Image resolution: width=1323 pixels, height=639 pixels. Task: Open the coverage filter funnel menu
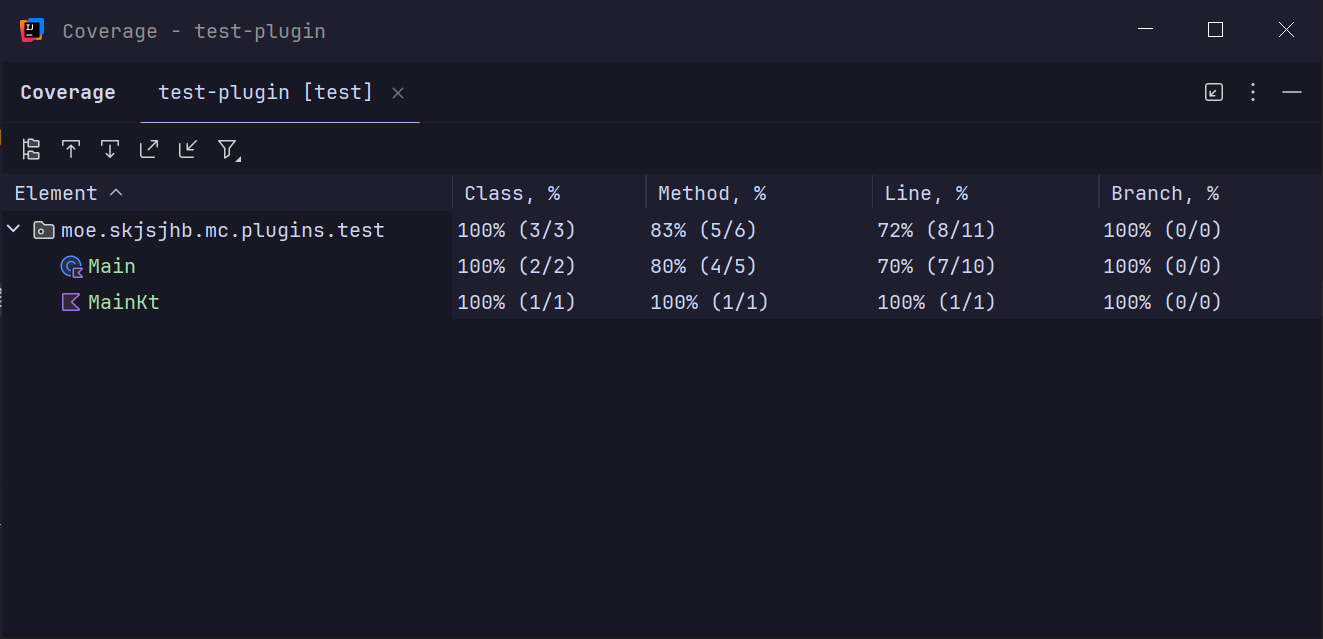[x=228, y=150]
